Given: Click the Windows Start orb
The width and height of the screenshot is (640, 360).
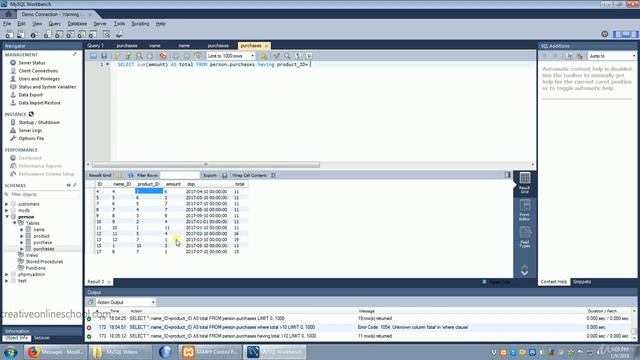Looking at the screenshot, I should (10, 352).
